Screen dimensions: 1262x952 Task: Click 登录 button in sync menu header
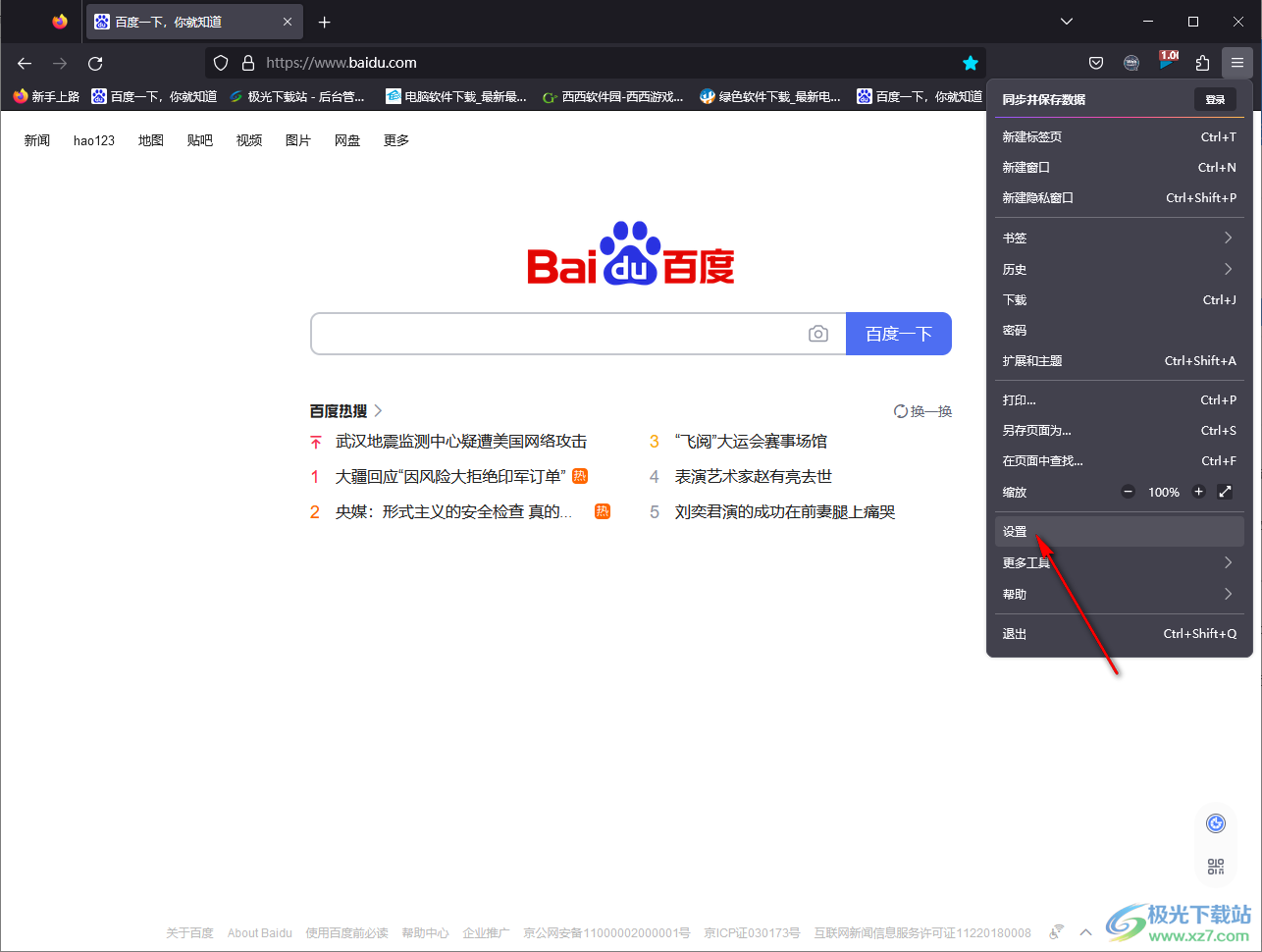[1215, 99]
